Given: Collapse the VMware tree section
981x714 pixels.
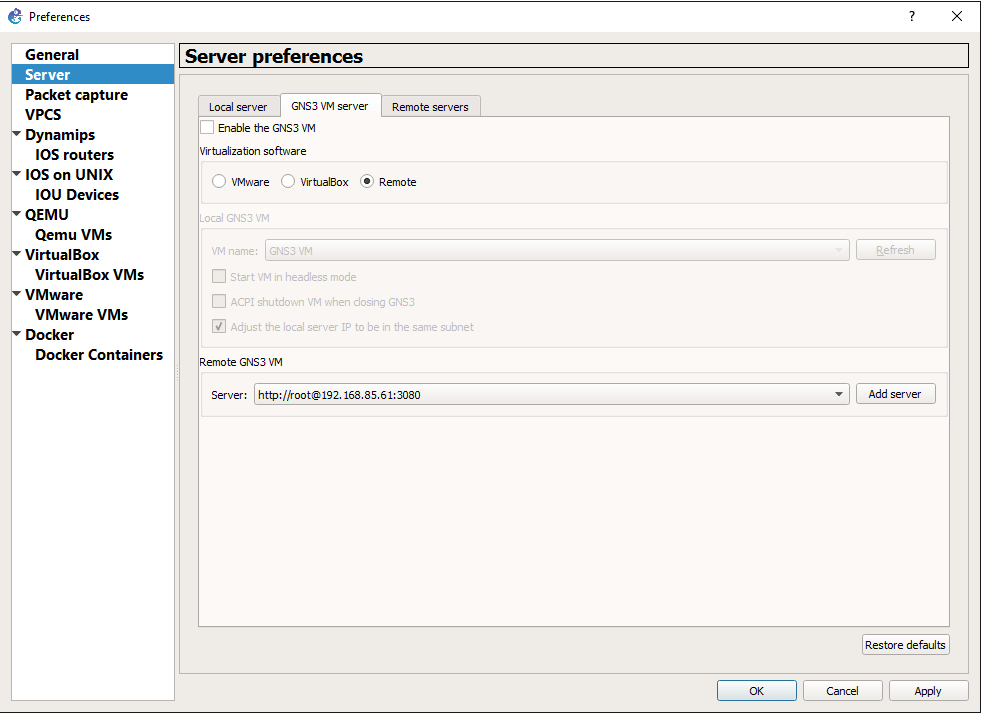Looking at the screenshot, I should 17,294.
